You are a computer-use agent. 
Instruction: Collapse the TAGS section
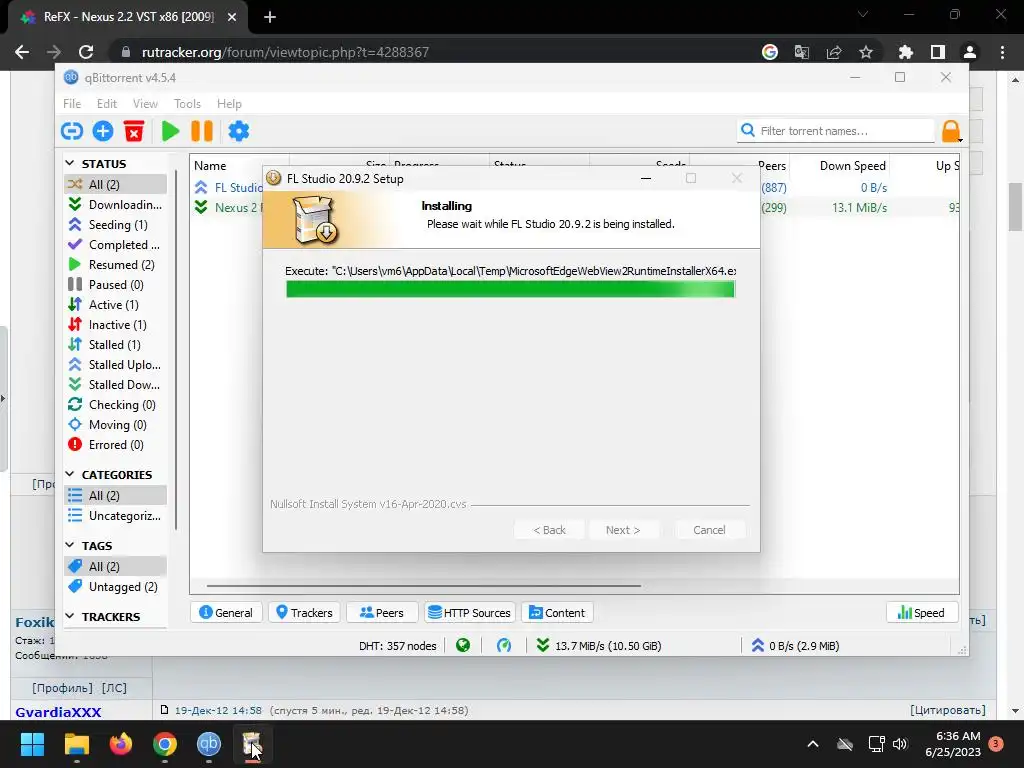70,545
